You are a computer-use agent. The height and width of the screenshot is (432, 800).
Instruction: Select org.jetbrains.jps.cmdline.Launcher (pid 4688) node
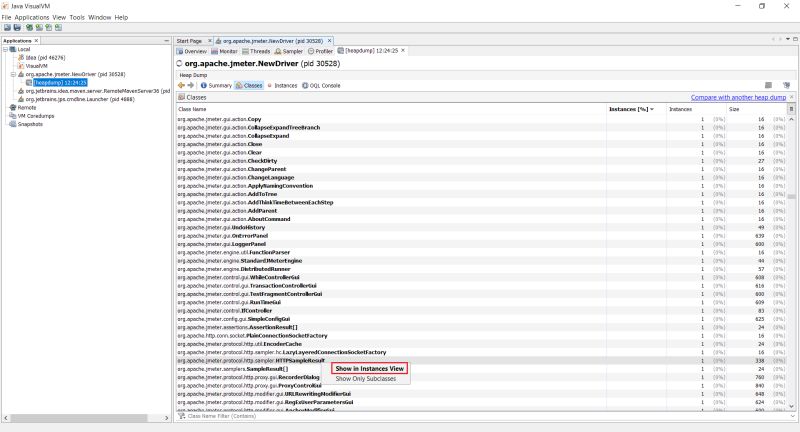pos(80,99)
